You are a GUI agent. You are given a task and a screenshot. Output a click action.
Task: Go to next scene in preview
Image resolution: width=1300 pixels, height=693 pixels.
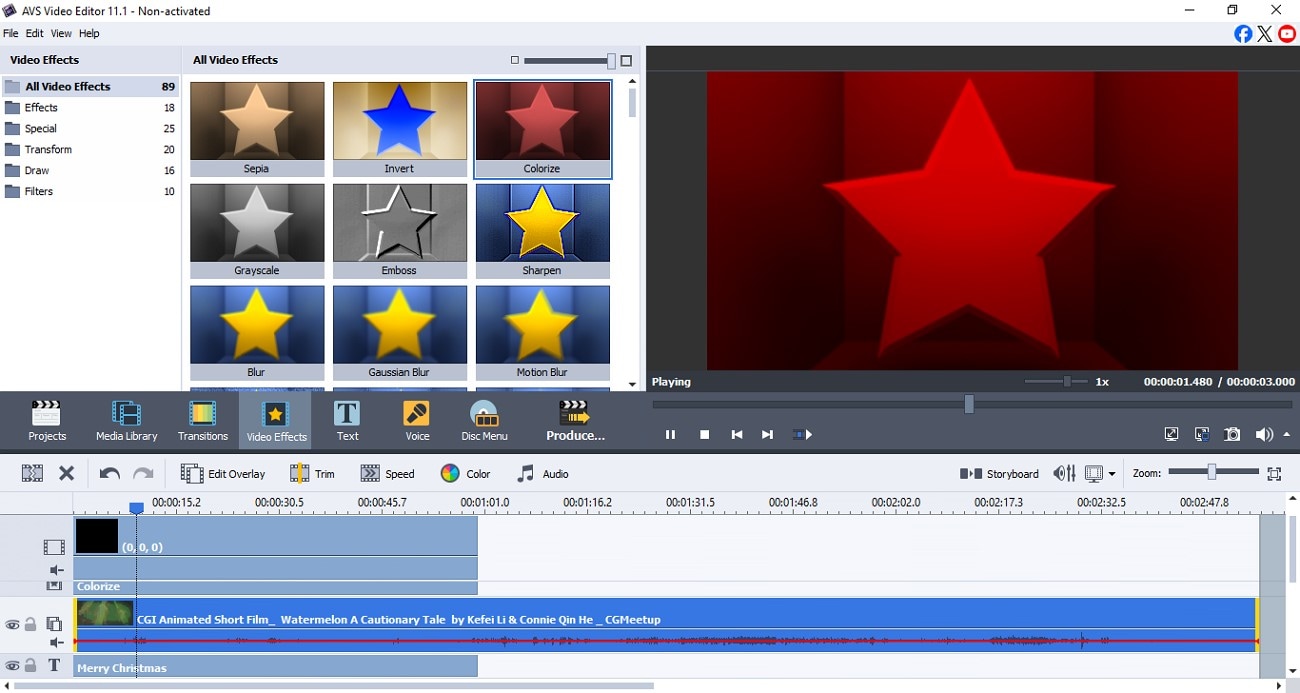tap(802, 435)
